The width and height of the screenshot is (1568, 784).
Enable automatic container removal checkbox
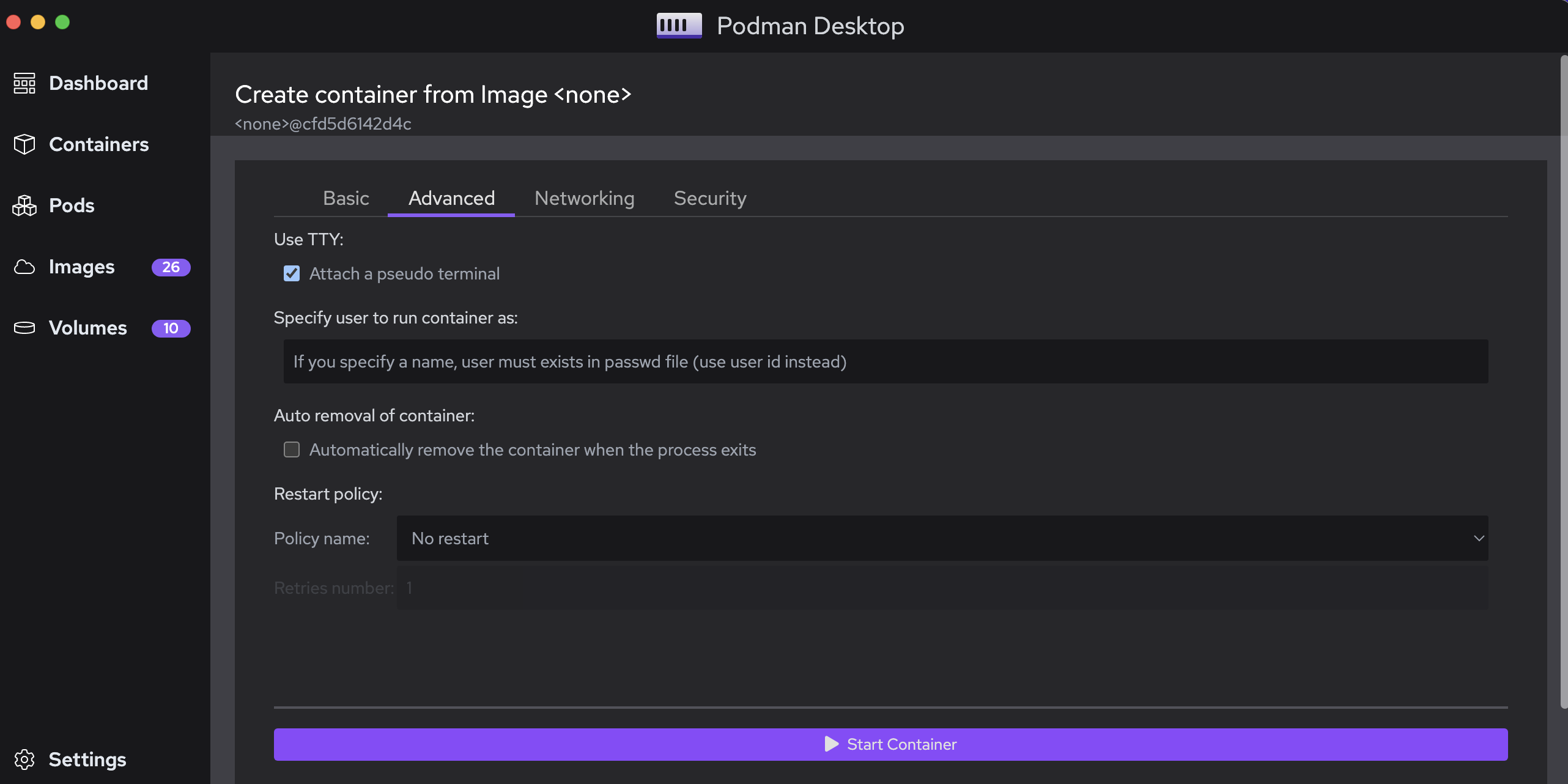tap(292, 449)
